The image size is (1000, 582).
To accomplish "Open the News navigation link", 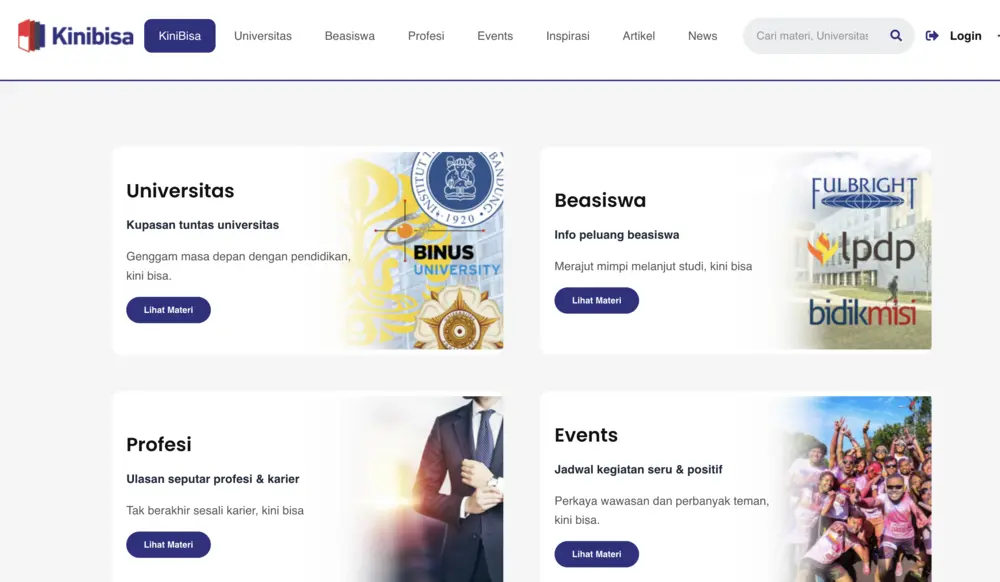I will (702, 36).
